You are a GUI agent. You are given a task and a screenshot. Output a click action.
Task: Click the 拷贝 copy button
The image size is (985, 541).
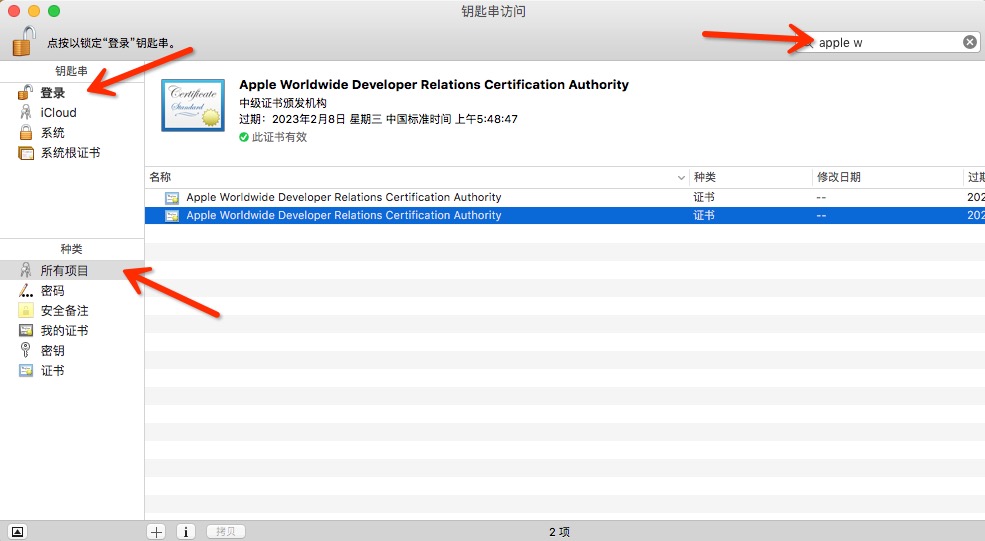[226, 532]
